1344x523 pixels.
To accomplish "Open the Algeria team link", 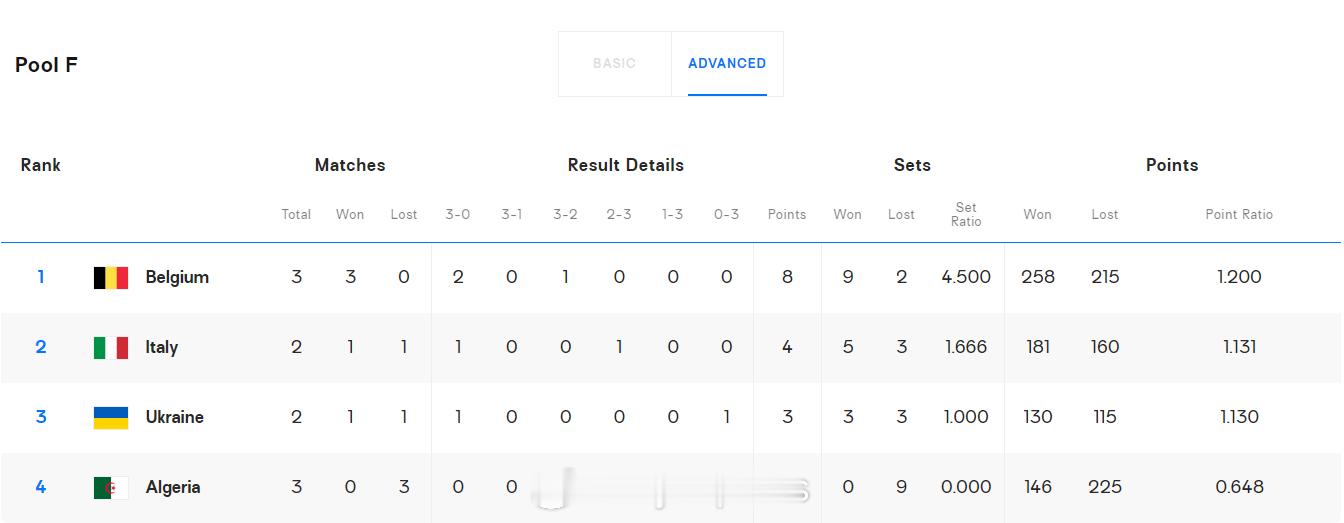I will pyautogui.click(x=173, y=487).
